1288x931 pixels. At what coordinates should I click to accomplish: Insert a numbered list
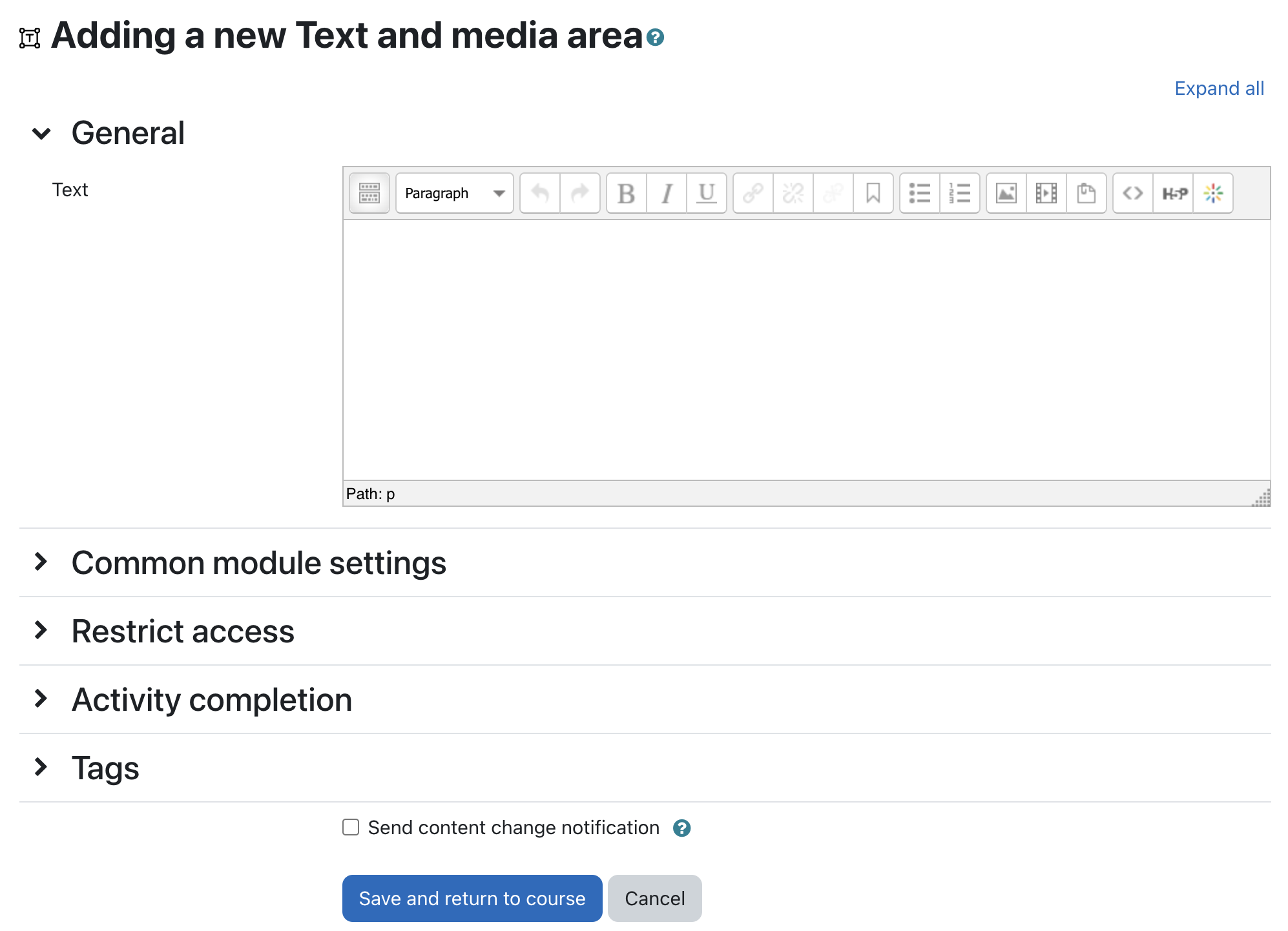point(960,193)
